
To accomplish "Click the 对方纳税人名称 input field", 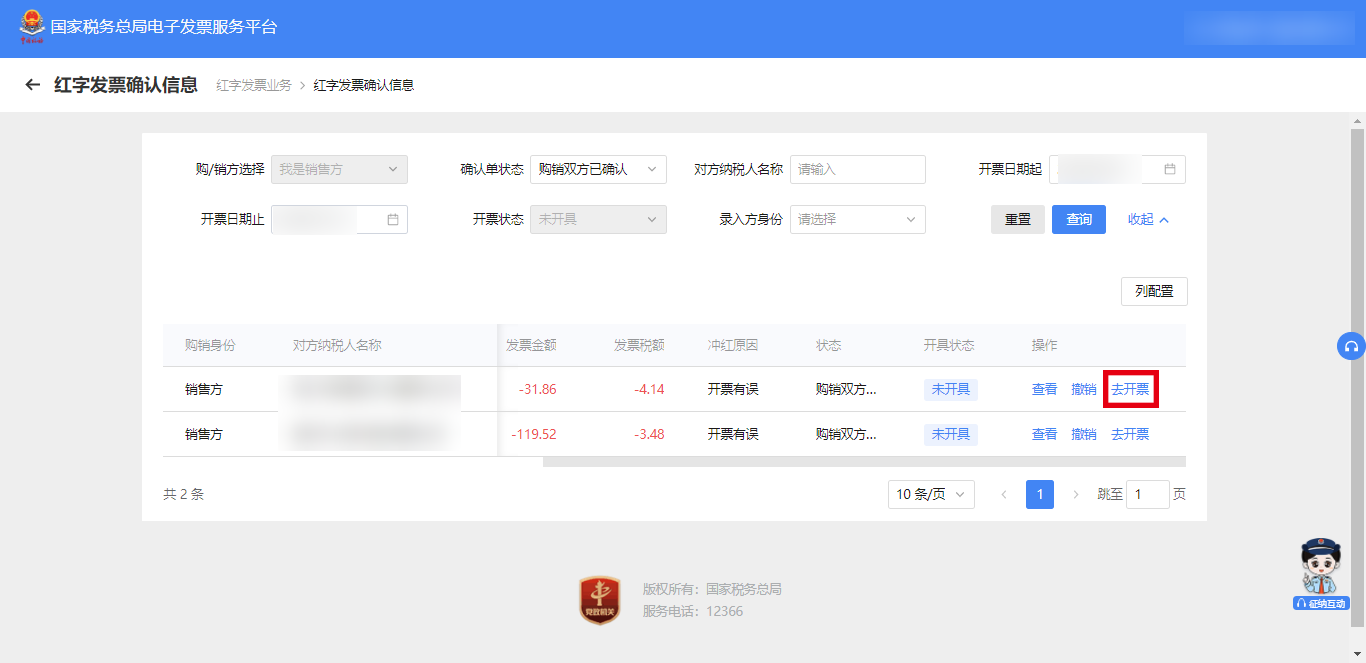I will (x=857, y=169).
